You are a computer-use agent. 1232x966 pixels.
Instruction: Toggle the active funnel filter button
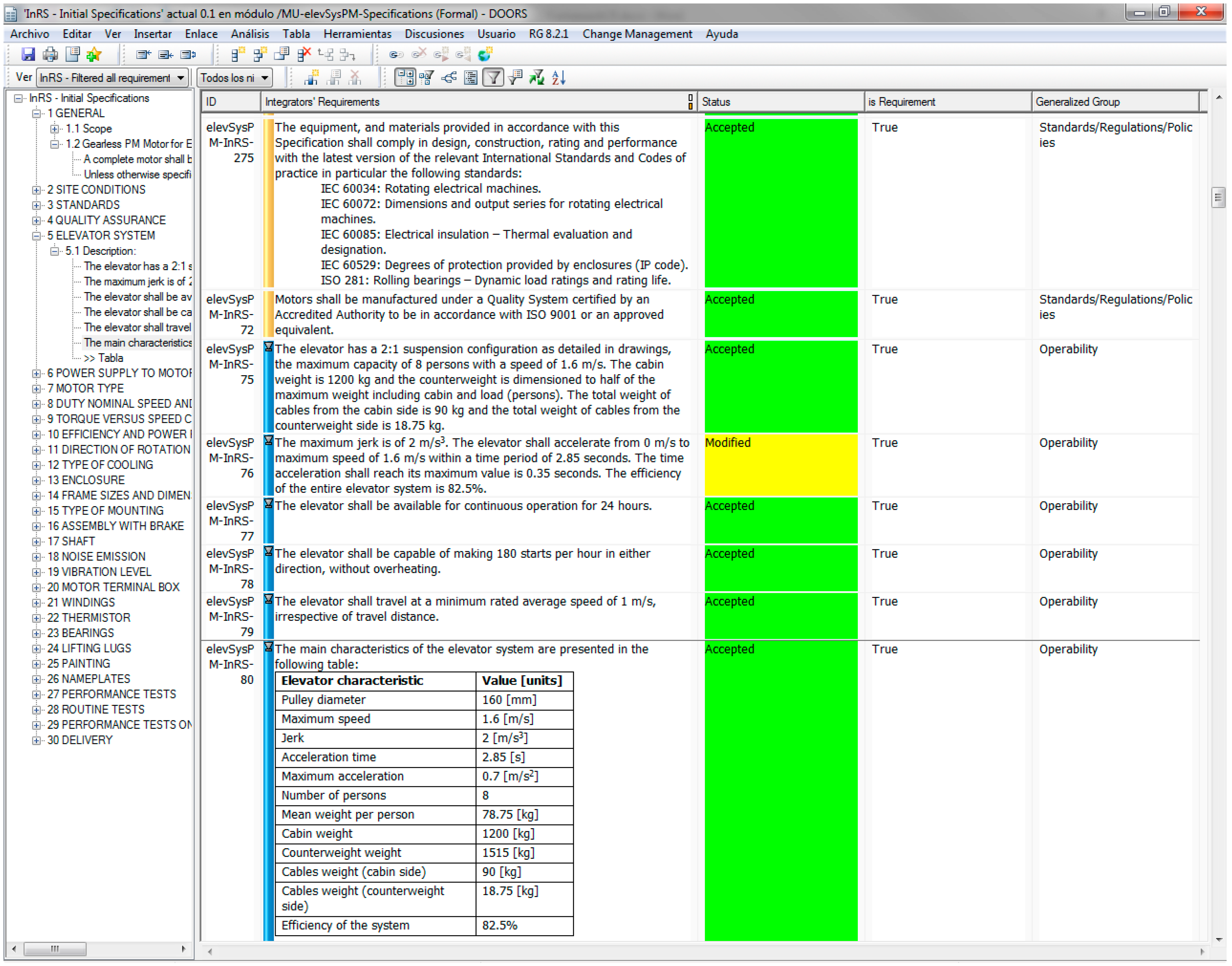click(493, 77)
